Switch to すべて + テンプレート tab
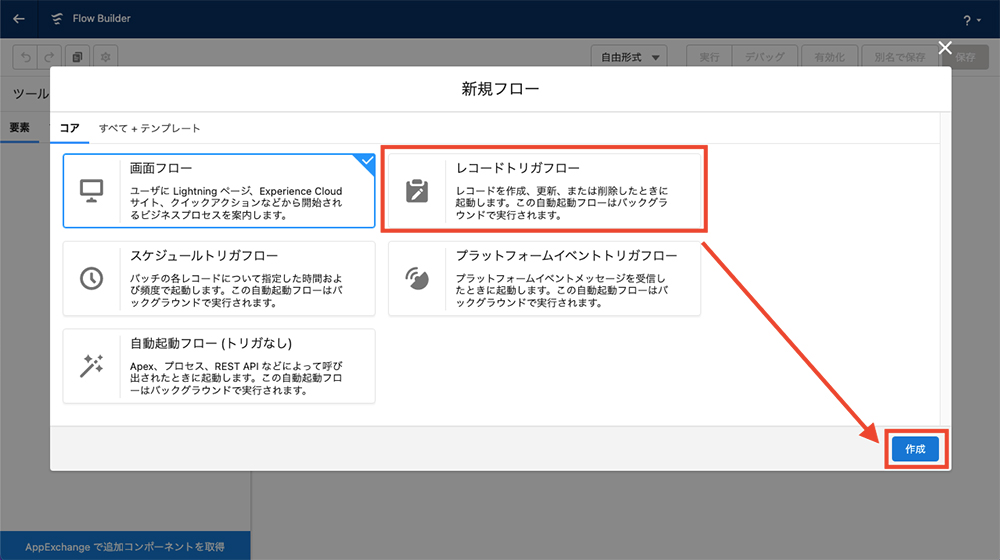 [x=149, y=128]
